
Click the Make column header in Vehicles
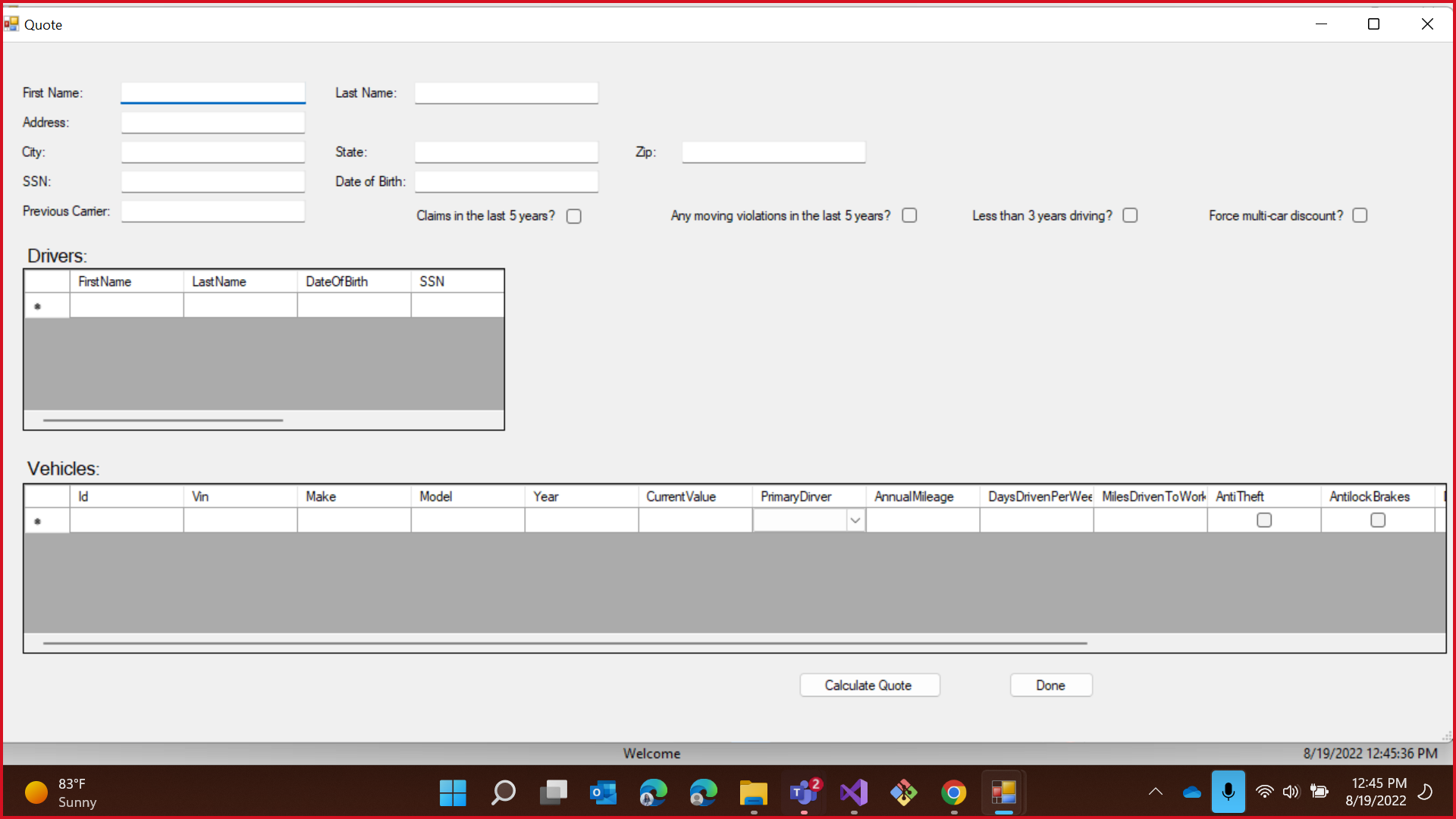click(354, 497)
